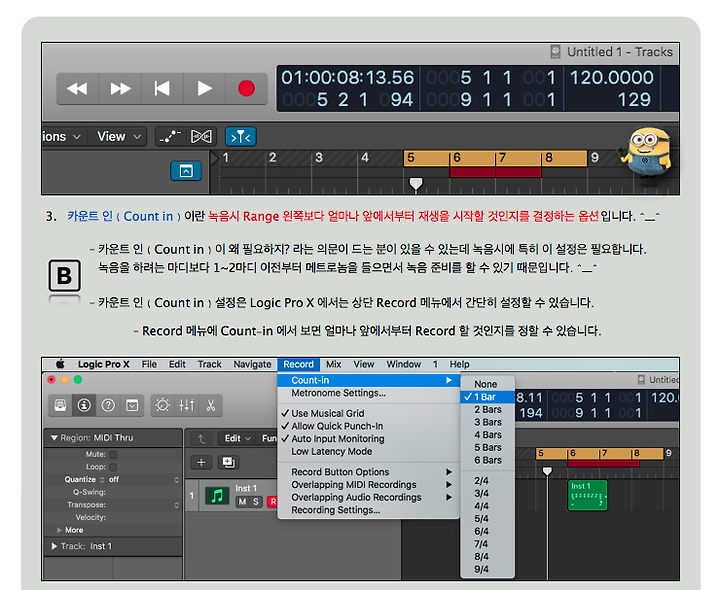
Task: Open the Help menu
Action: [459, 364]
